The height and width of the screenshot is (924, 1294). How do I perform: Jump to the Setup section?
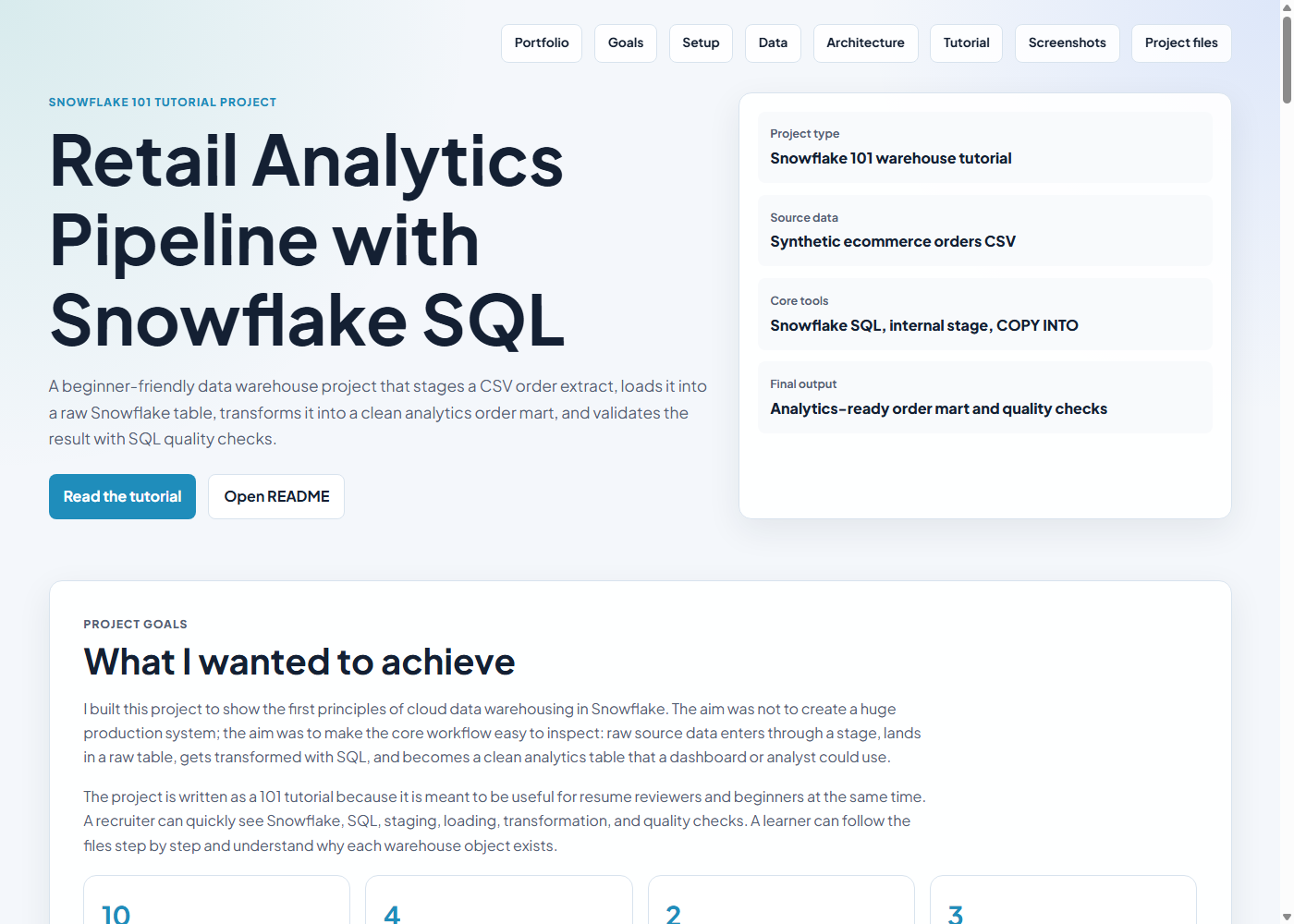click(x=701, y=43)
